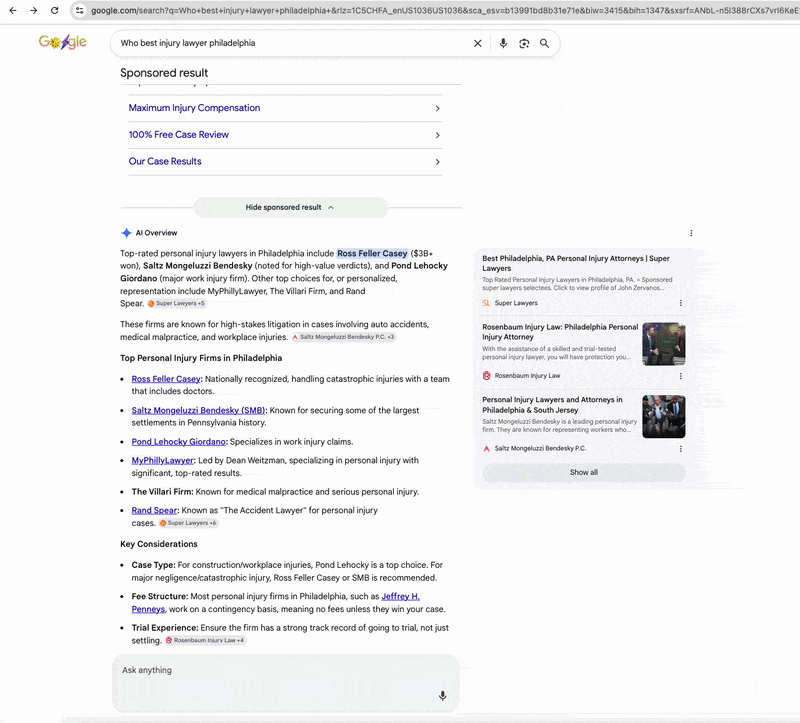Clear the search query with the X icon
Screen dimensions: 800x723
coord(478,43)
